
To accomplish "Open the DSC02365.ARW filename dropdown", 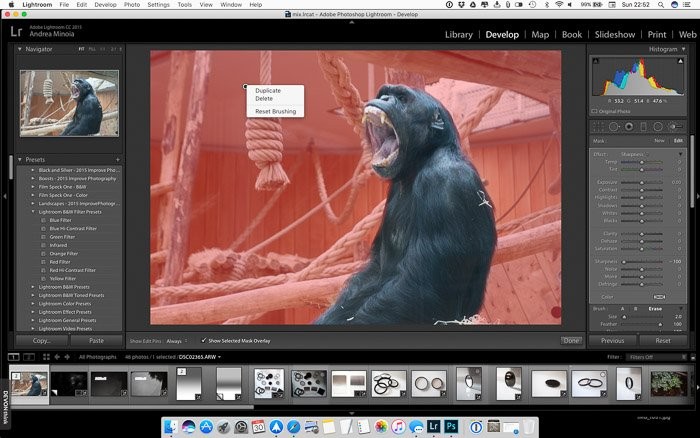I will 200,357.
